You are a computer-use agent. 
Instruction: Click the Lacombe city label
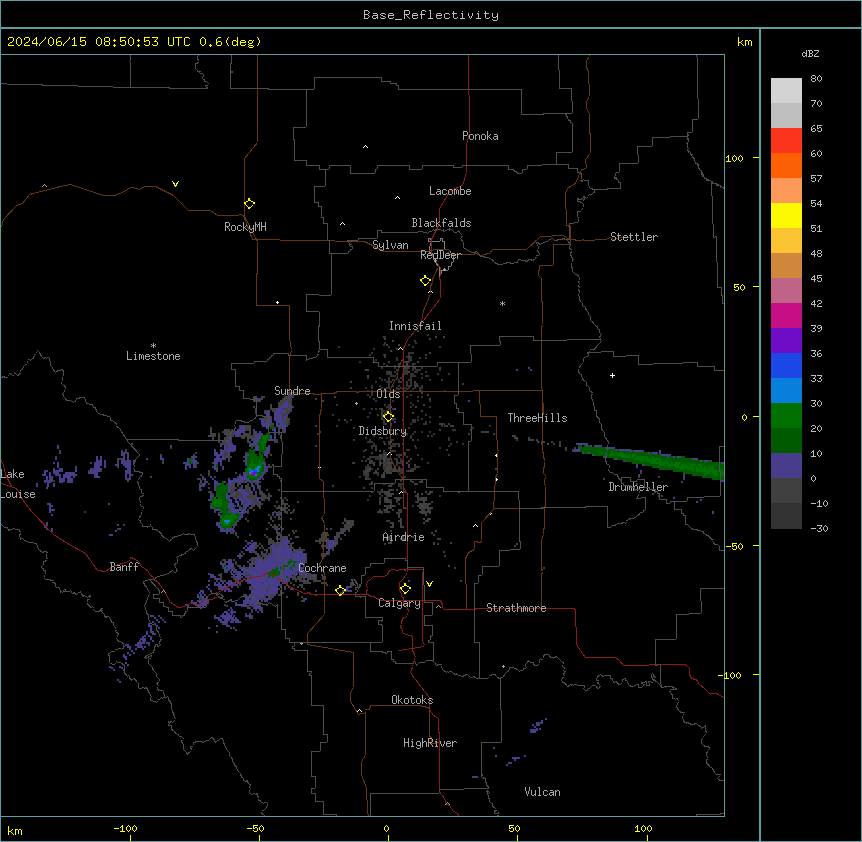(x=450, y=191)
